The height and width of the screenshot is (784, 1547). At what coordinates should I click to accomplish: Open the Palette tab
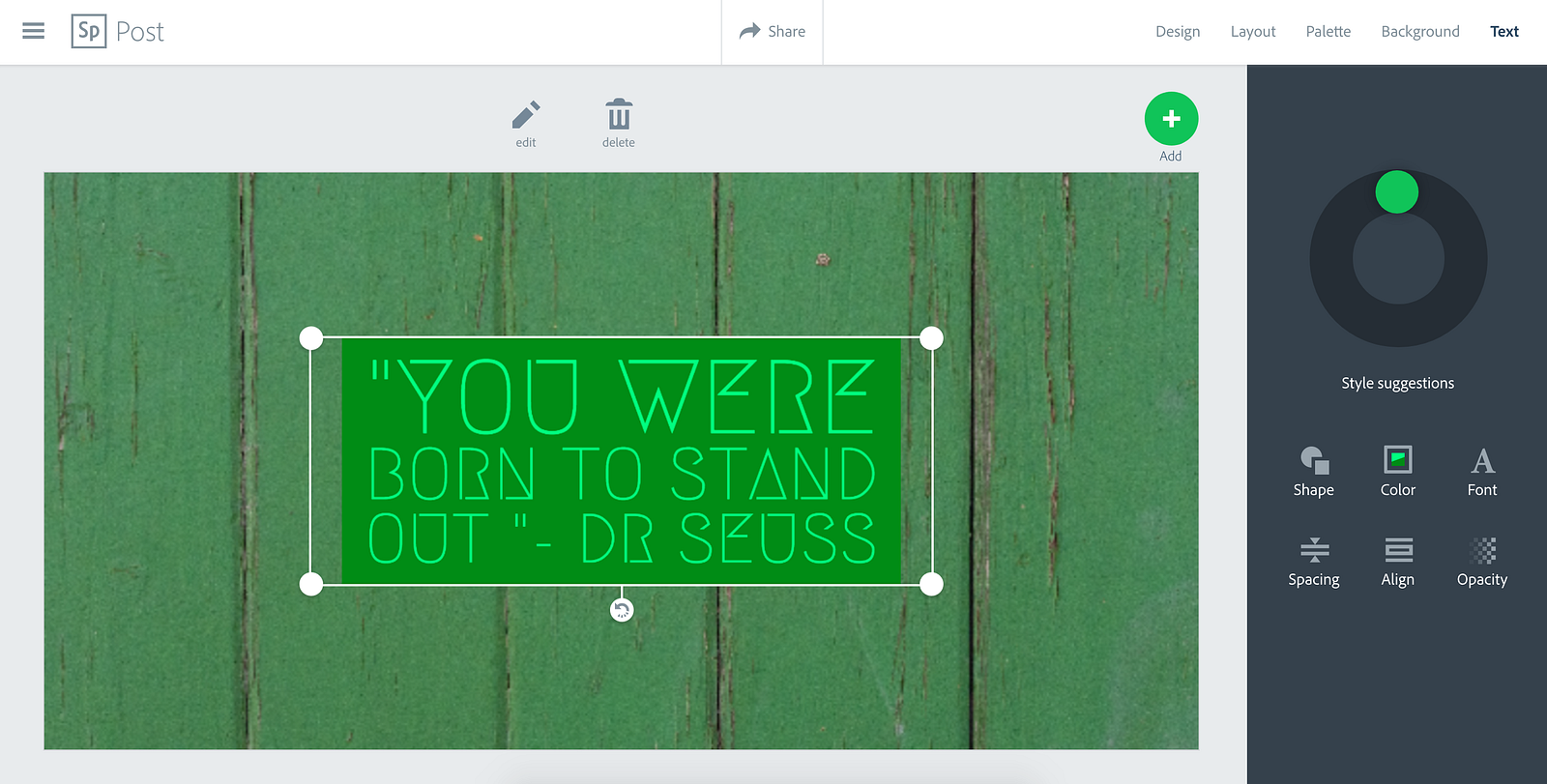coord(1328,32)
